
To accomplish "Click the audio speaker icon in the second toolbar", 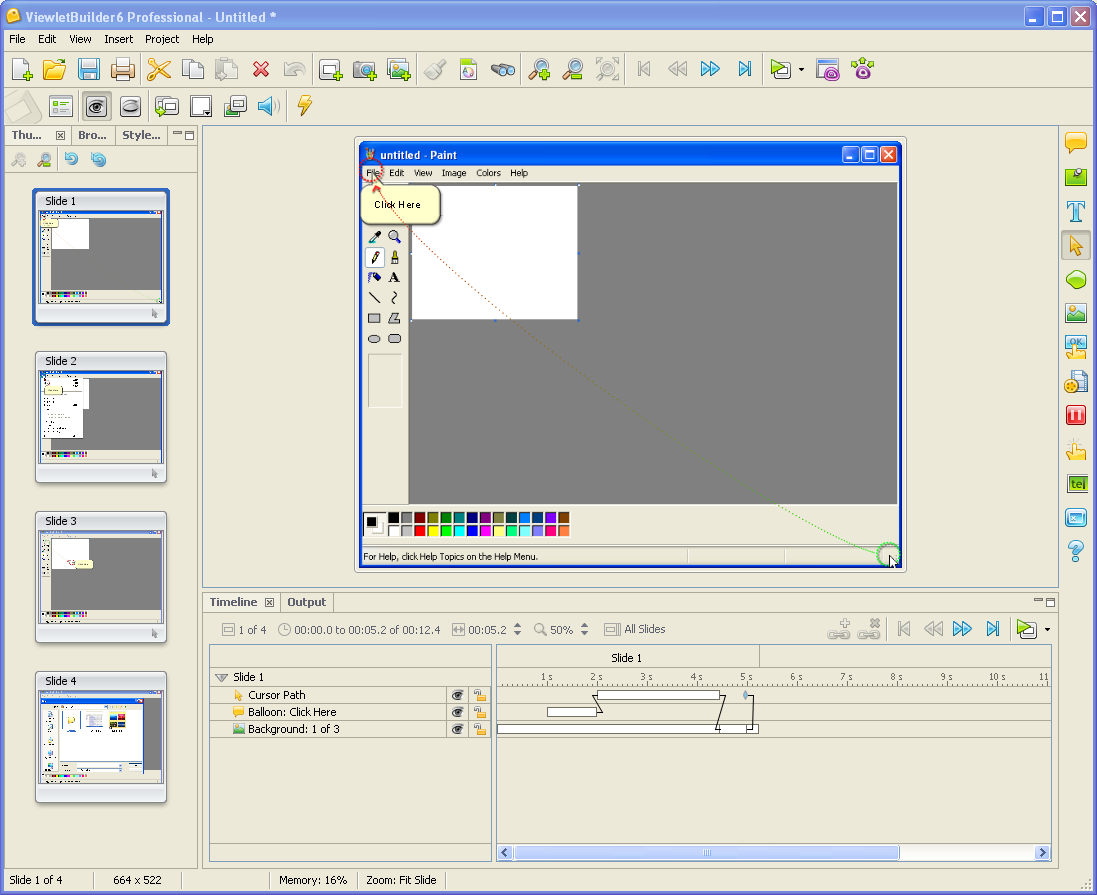I will click(x=266, y=106).
